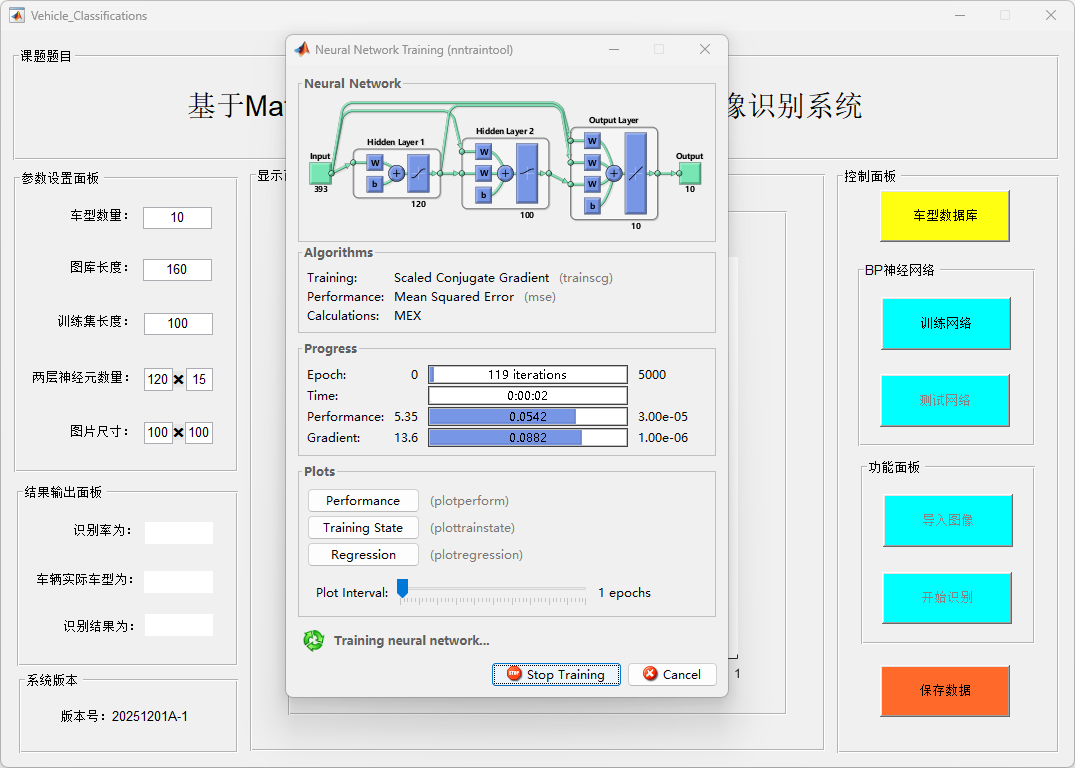Select the 图库长度 input field
This screenshot has height=768, width=1075.
pyautogui.click(x=177, y=269)
